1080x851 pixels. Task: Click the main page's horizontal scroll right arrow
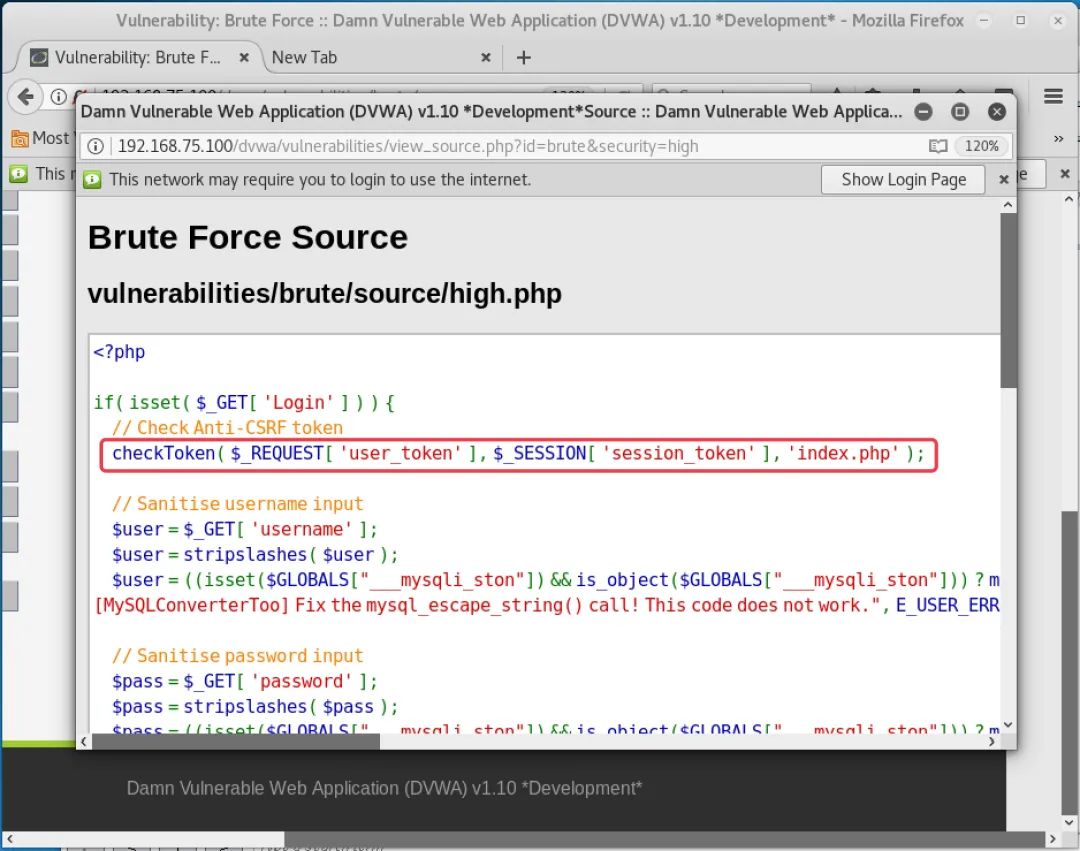coord(1052,839)
